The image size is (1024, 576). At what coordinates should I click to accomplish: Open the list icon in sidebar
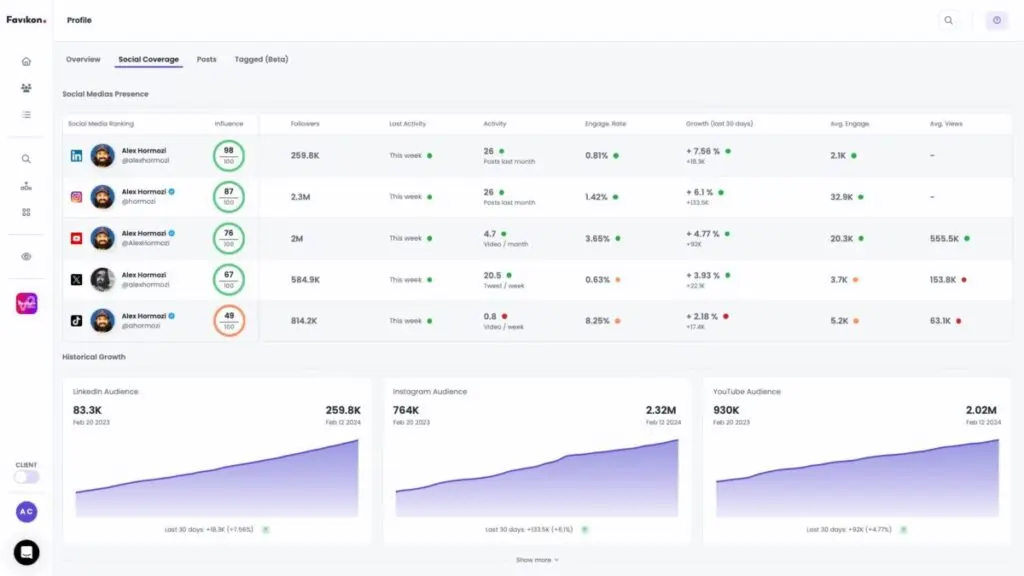point(26,115)
